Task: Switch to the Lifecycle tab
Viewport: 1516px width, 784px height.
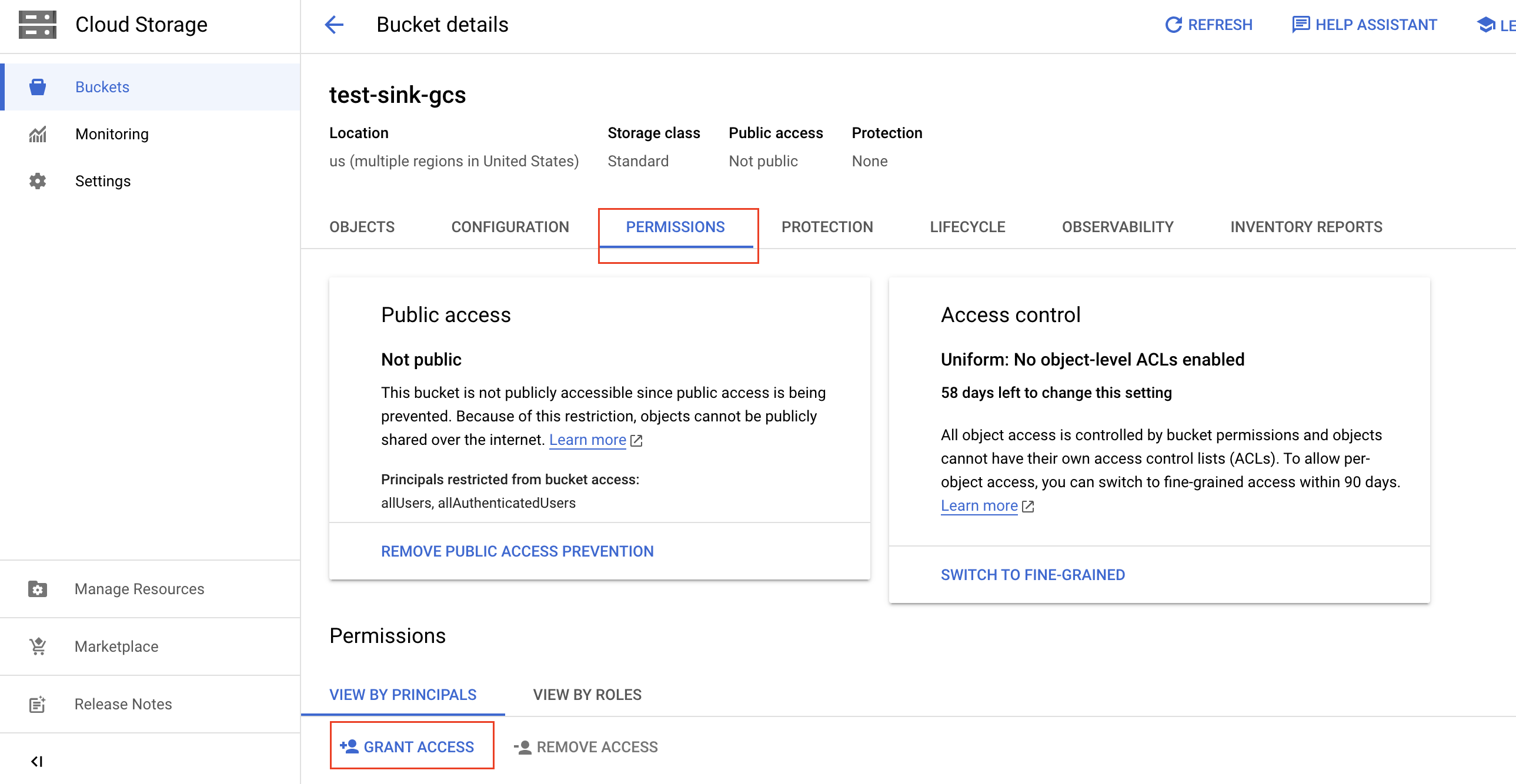Action: [967, 227]
